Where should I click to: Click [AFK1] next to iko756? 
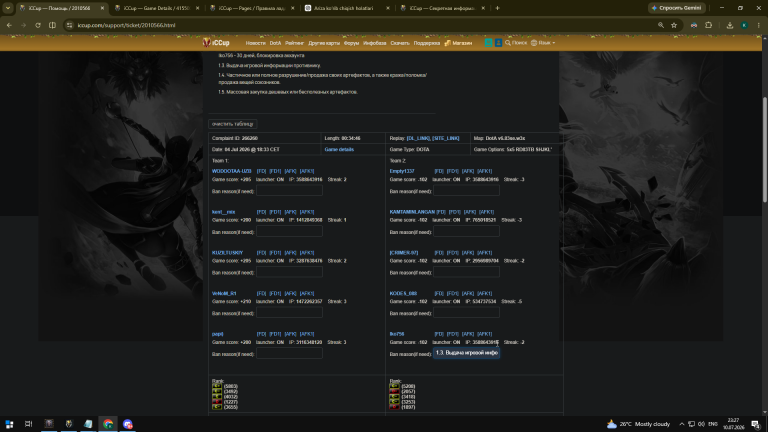click(484, 334)
